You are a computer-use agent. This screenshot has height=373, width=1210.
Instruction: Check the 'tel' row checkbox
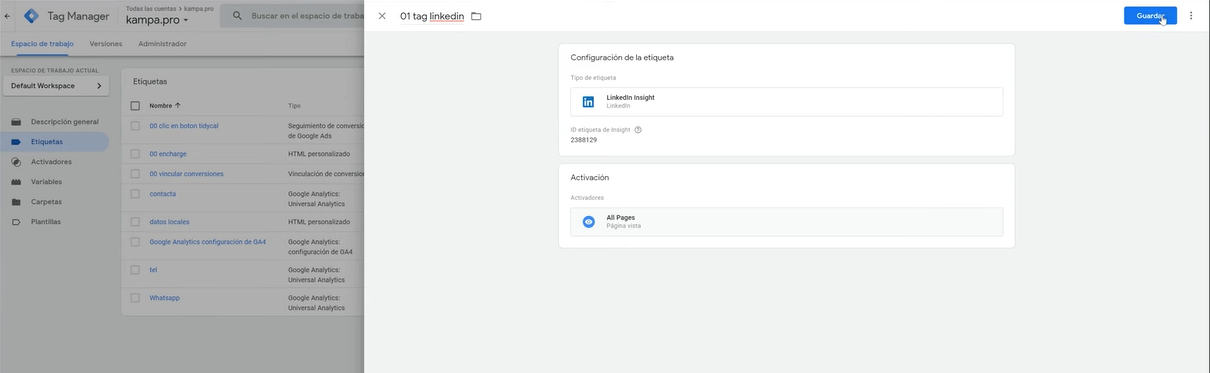[135, 270]
